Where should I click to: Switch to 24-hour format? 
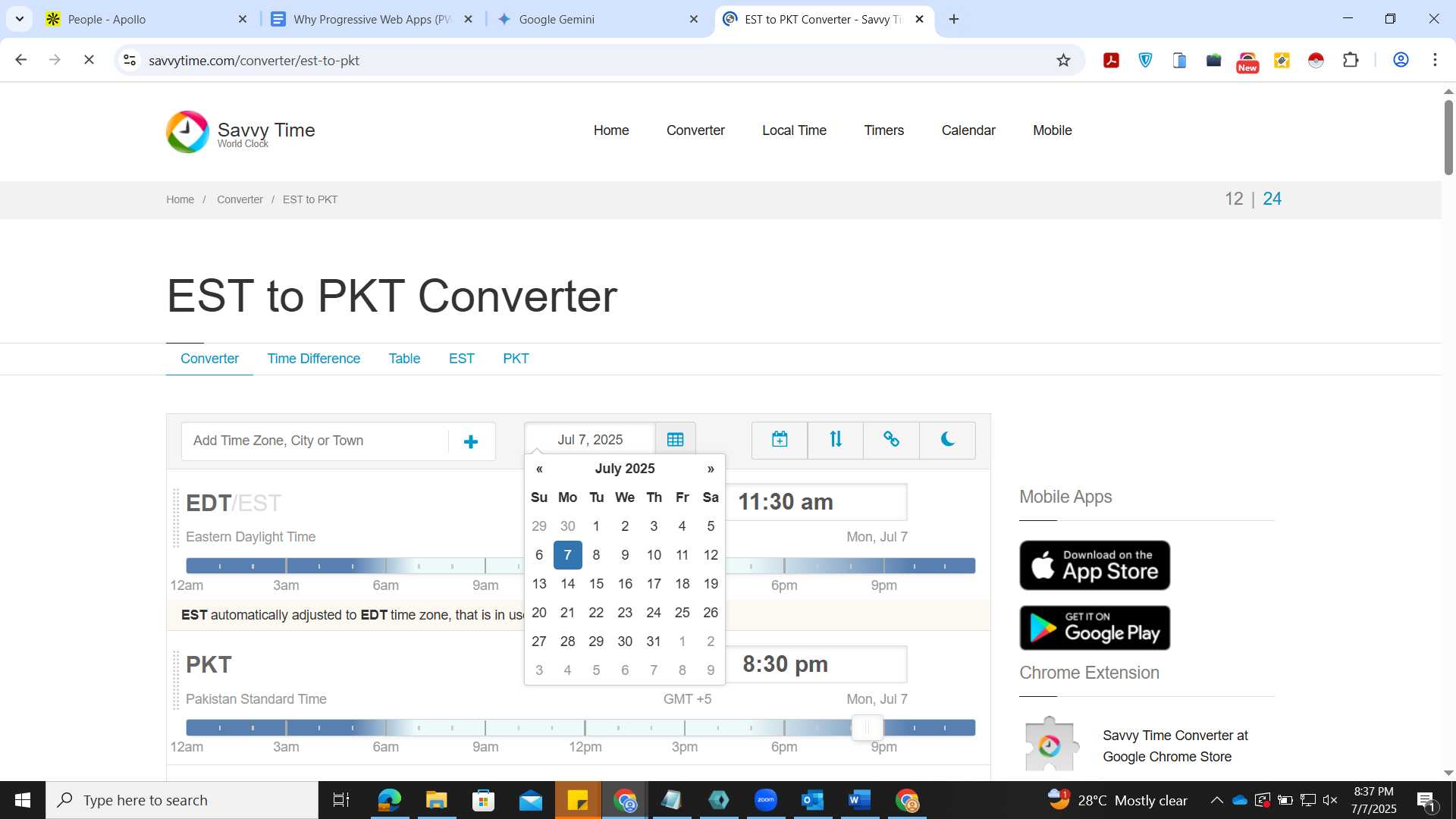click(x=1272, y=199)
